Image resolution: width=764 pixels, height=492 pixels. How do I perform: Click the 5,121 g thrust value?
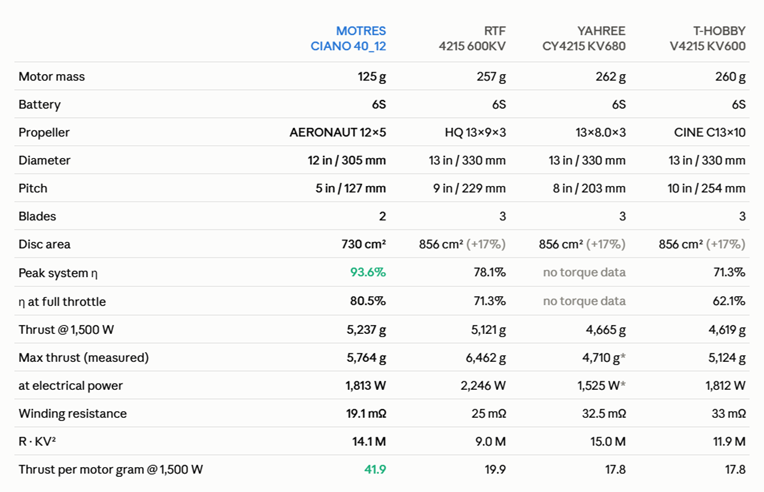coord(488,330)
